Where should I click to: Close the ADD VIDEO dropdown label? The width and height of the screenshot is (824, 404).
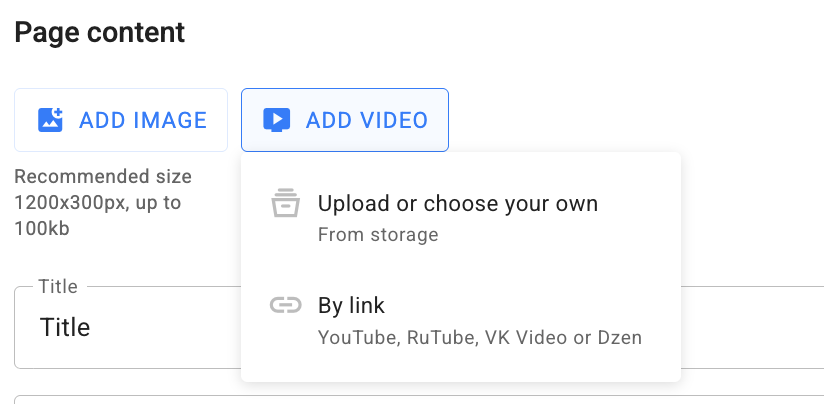366,121
